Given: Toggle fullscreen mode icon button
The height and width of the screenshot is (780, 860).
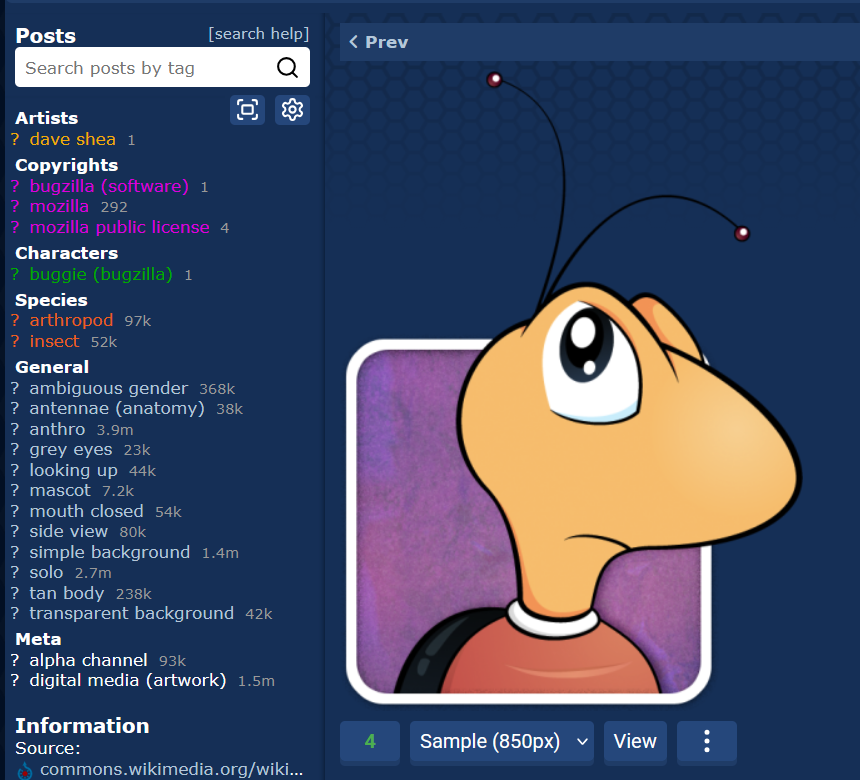Looking at the screenshot, I should point(248,110).
